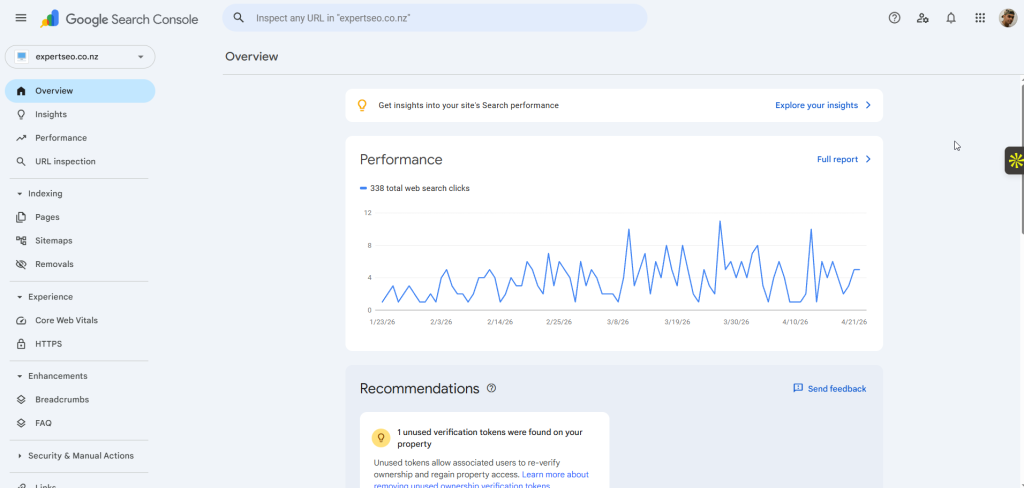Image resolution: width=1024 pixels, height=488 pixels.
Task: Click the yellow asterisk extension side tab
Action: click(x=1014, y=161)
